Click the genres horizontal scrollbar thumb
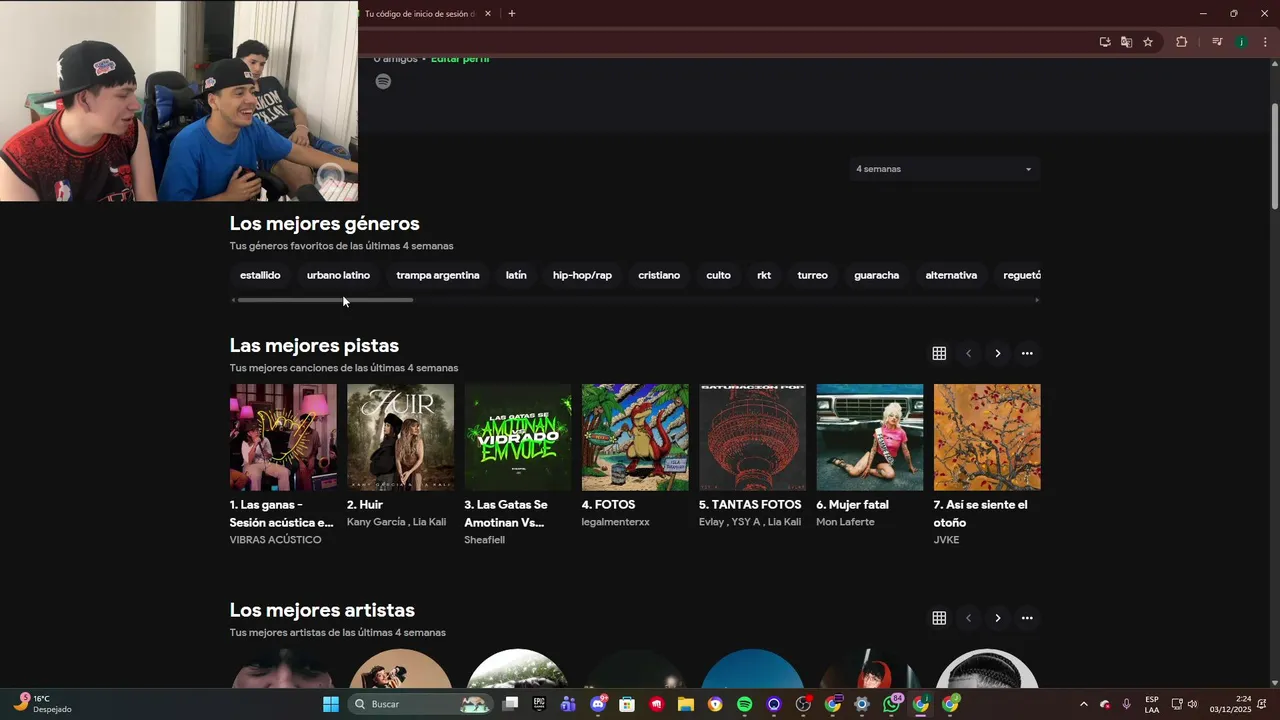Viewport: 1280px width, 720px height. click(325, 300)
